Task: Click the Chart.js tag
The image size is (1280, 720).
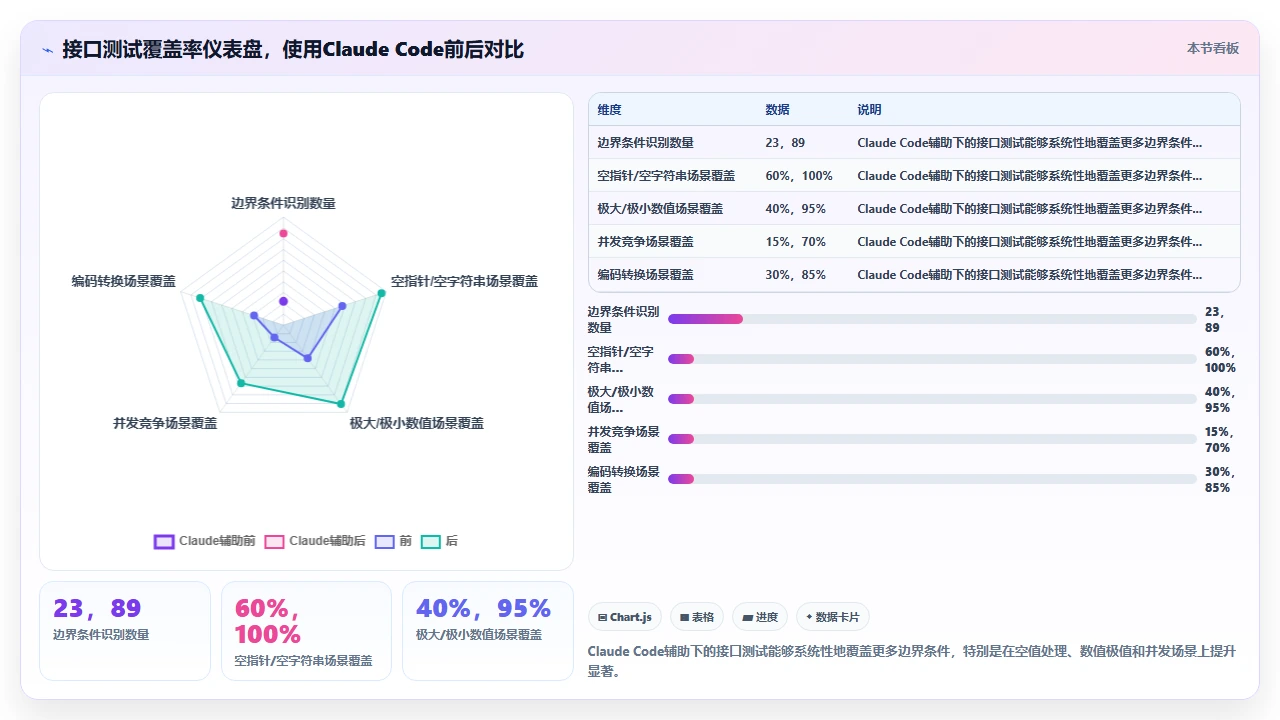Action: [x=625, y=617]
